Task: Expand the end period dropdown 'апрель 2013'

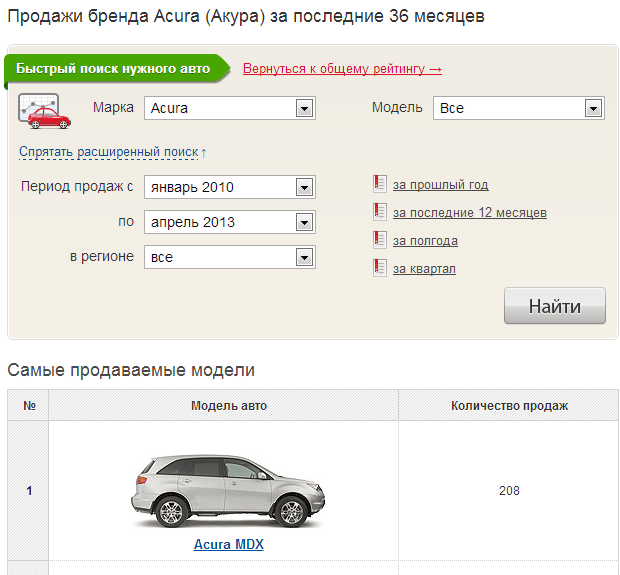Action: [230, 222]
